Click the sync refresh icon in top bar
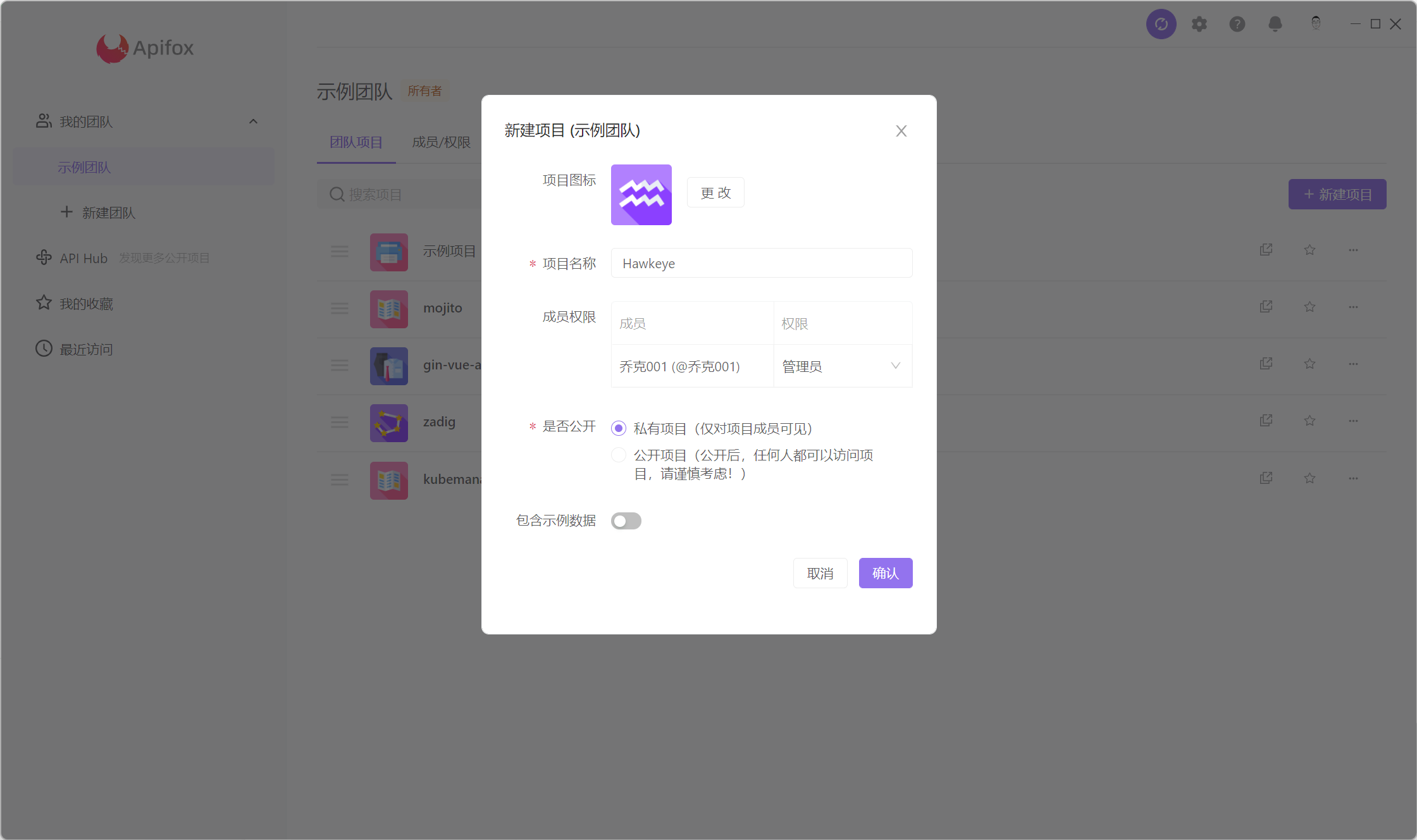 pos(1161,24)
